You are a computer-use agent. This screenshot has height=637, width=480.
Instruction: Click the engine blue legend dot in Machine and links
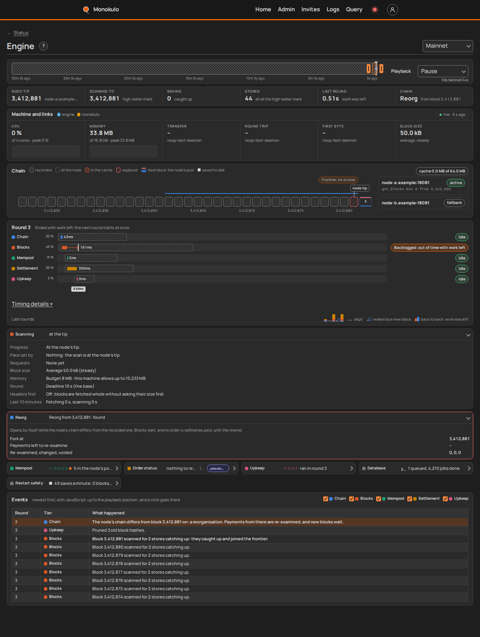[59, 115]
